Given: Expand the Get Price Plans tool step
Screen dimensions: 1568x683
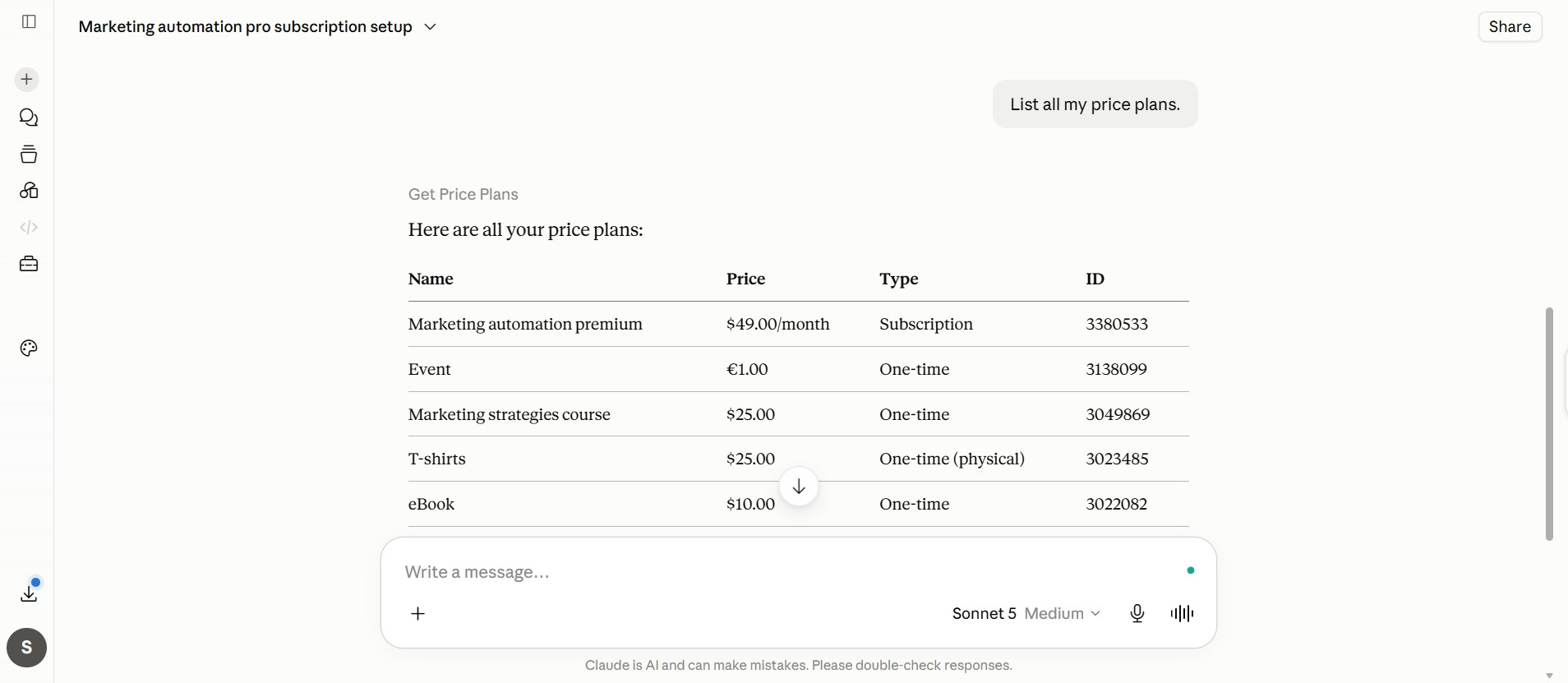Looking at the screenshot, I should pos(463,195).
